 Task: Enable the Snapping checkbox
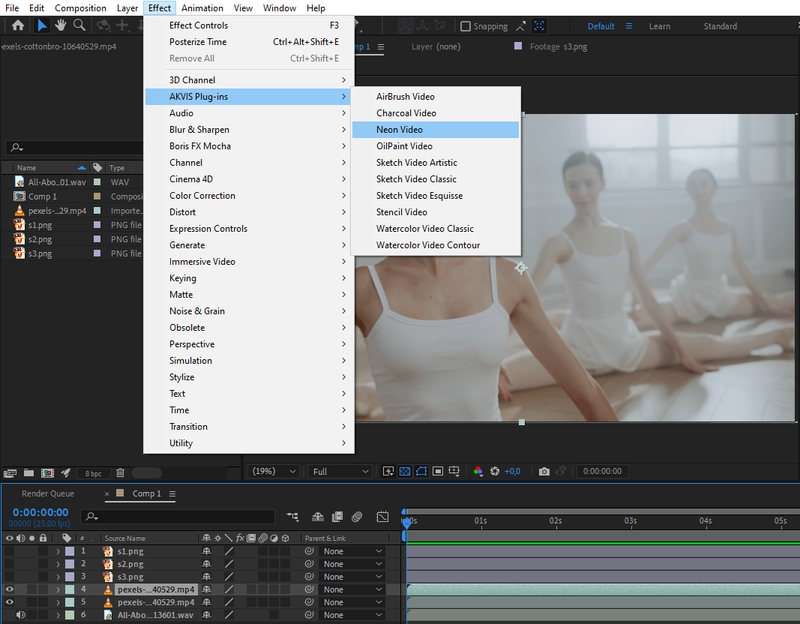point(465,26)
